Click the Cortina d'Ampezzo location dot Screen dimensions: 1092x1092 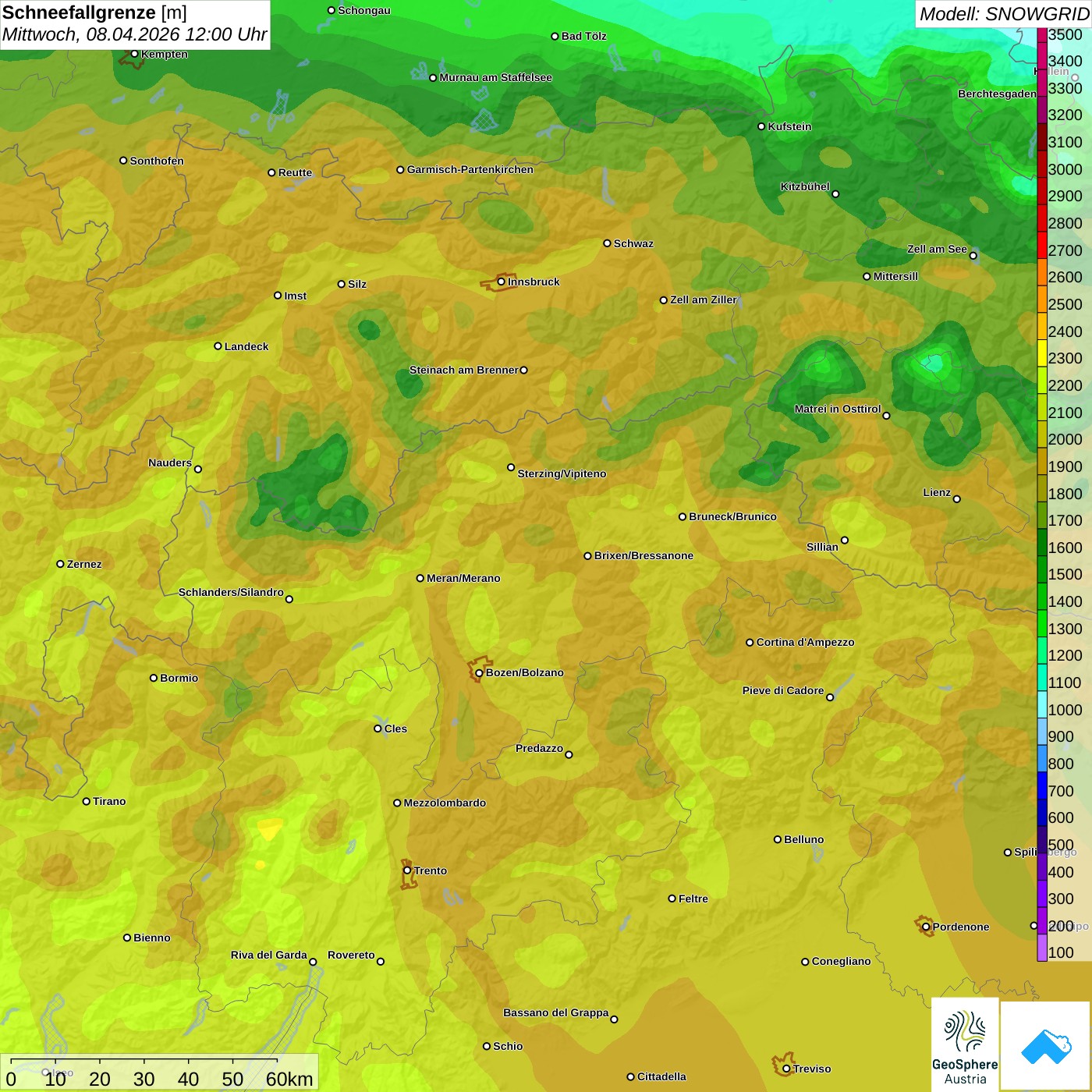pos(750,643)
